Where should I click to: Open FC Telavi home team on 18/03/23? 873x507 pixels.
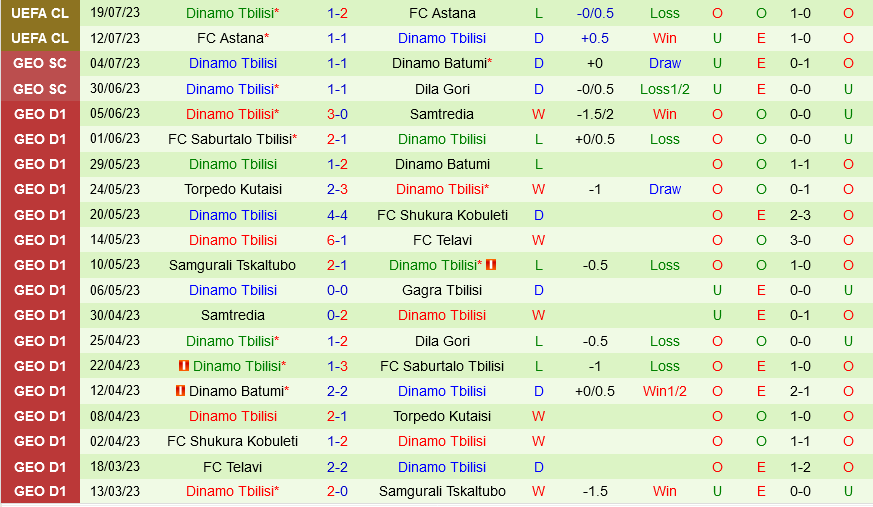click(x=233, y=467)
